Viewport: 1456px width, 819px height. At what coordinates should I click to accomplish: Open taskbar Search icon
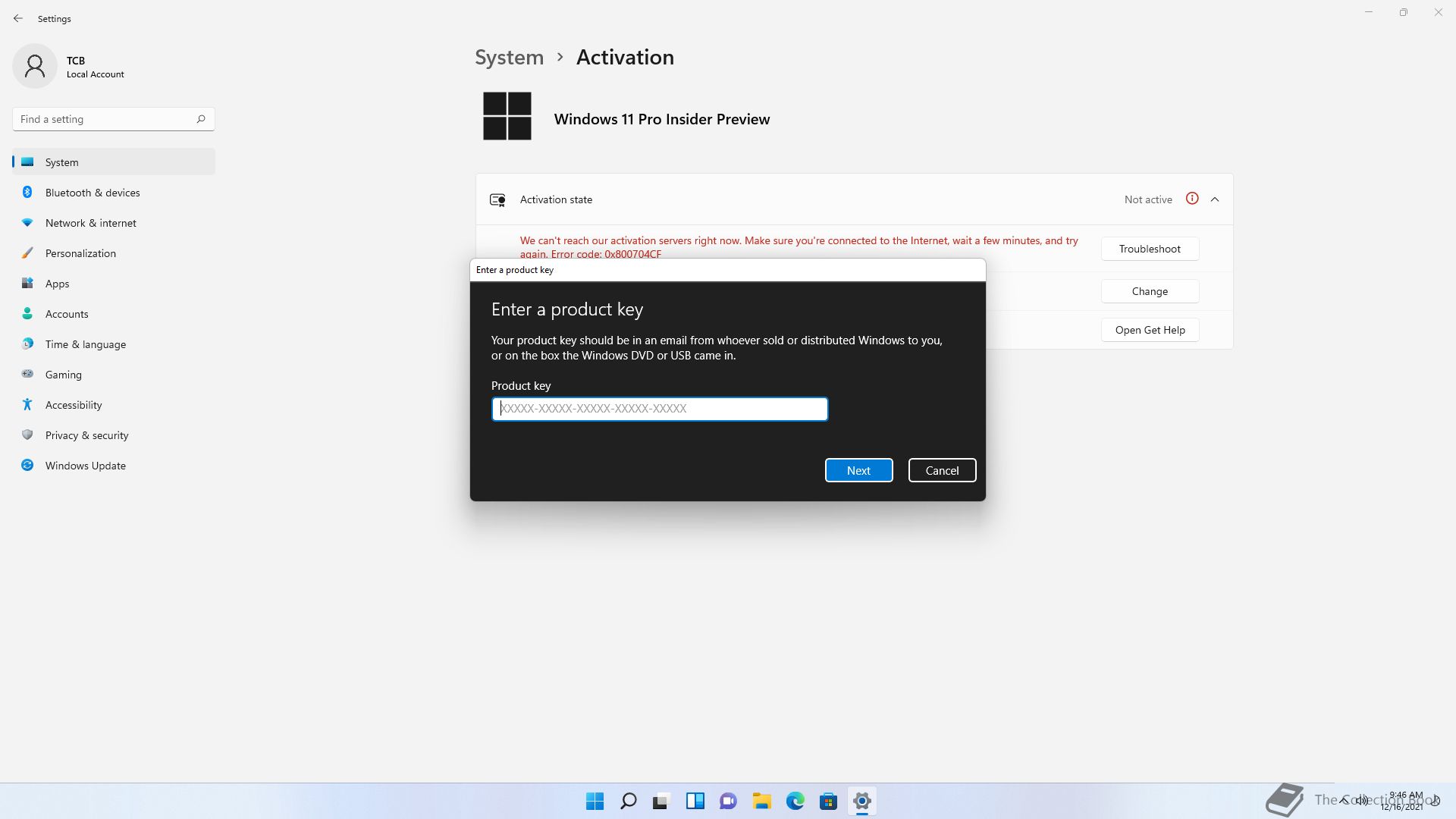628,801
